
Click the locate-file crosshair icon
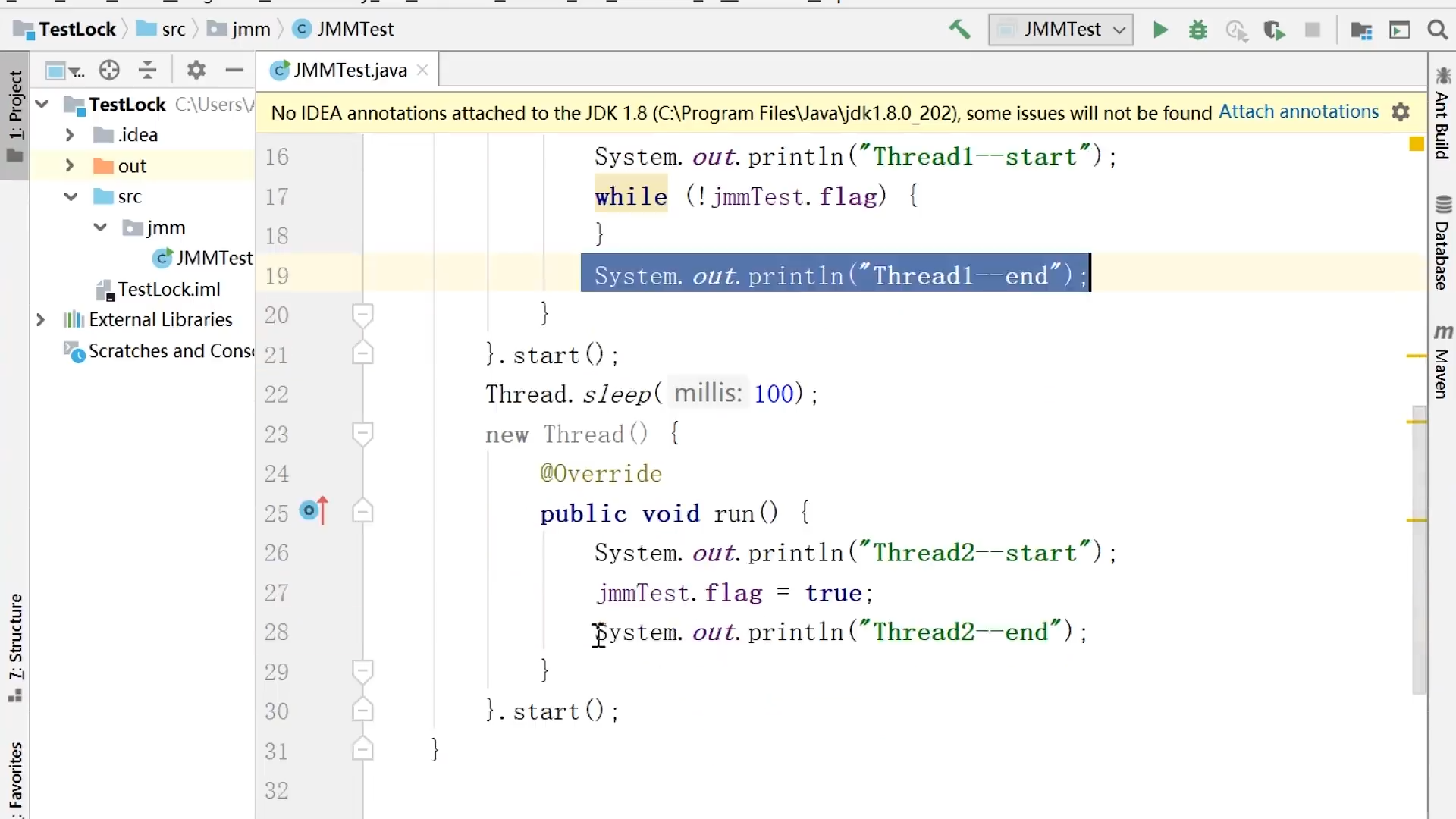tap(109, 71)
